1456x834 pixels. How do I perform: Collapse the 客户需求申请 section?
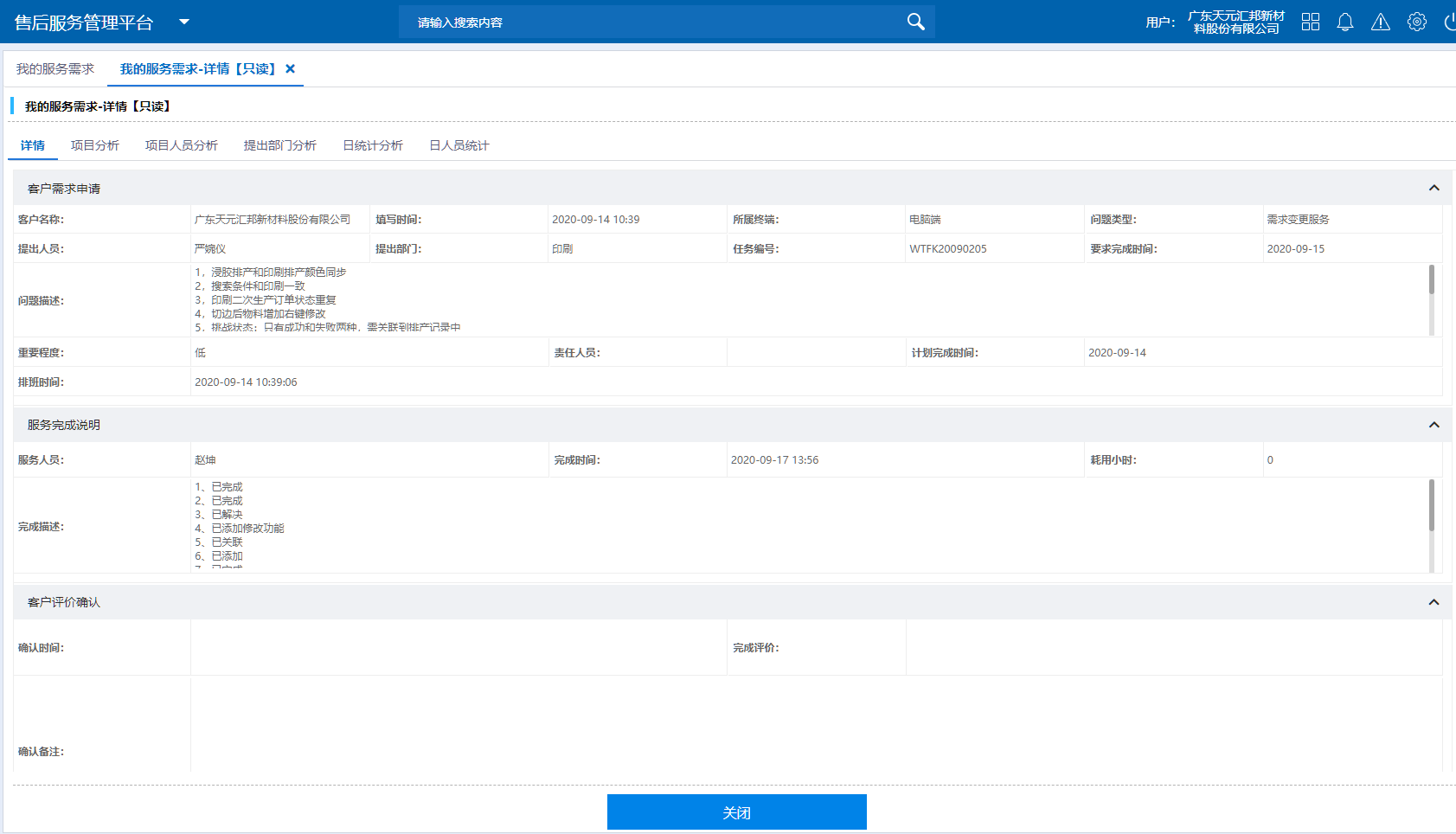click(x=1434, y=188)
